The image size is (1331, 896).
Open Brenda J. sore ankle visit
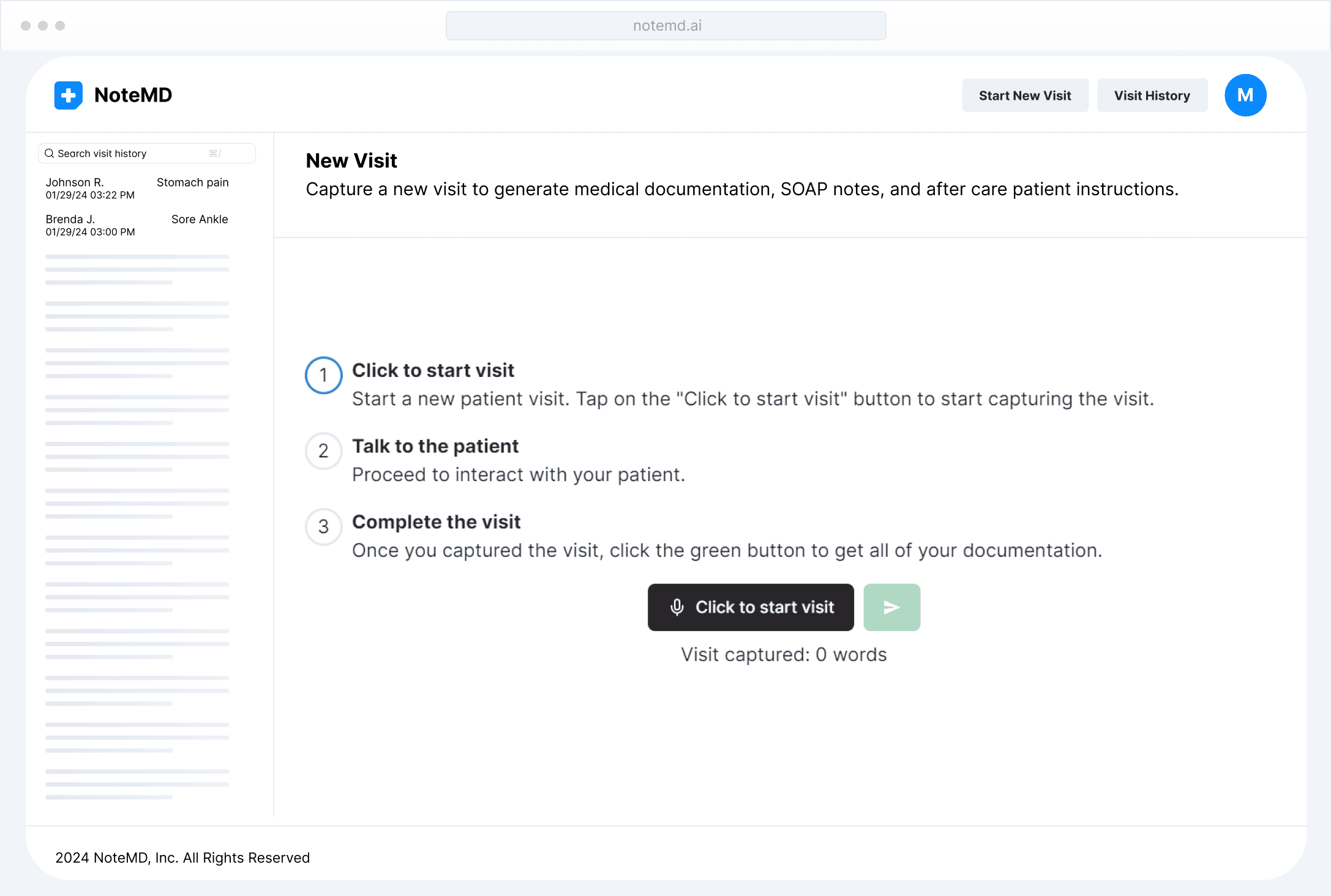(x=90, y=225)
